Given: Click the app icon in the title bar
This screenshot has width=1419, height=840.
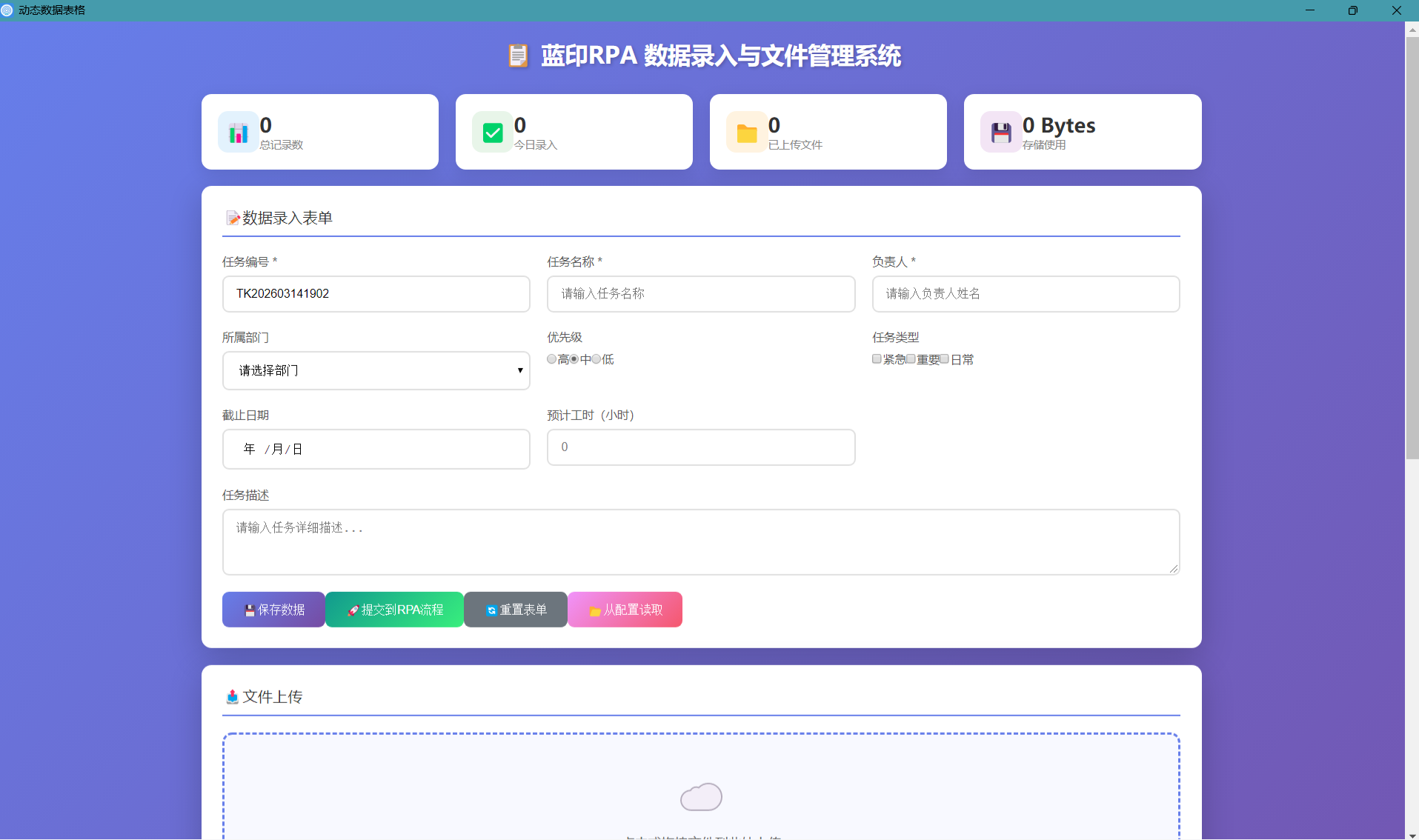Looking at the screenshot, I should 7,10.
